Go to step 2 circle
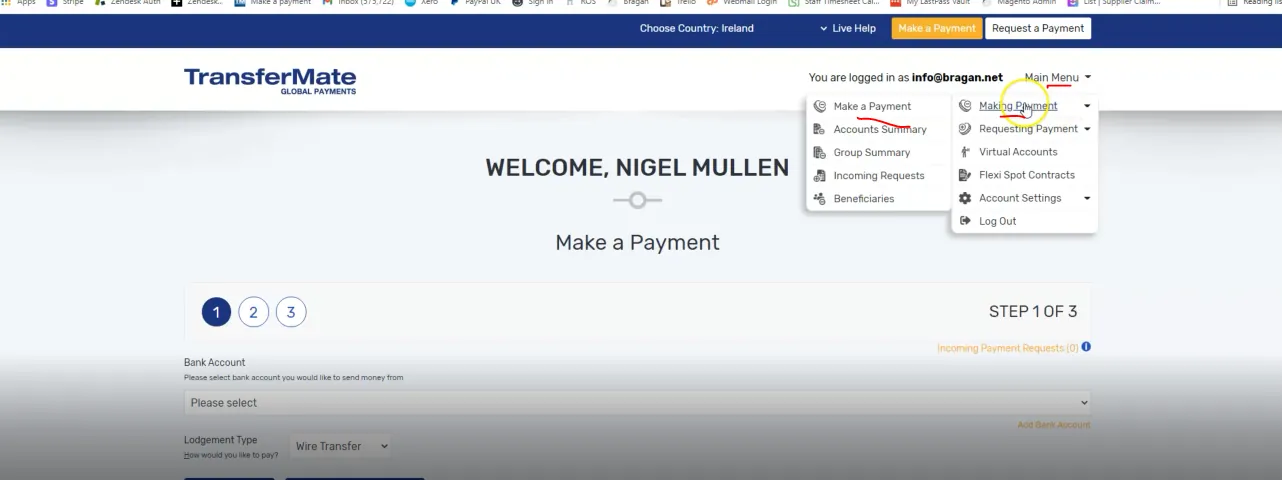This screenshot has height=480, width=1282. coord(253,312)
